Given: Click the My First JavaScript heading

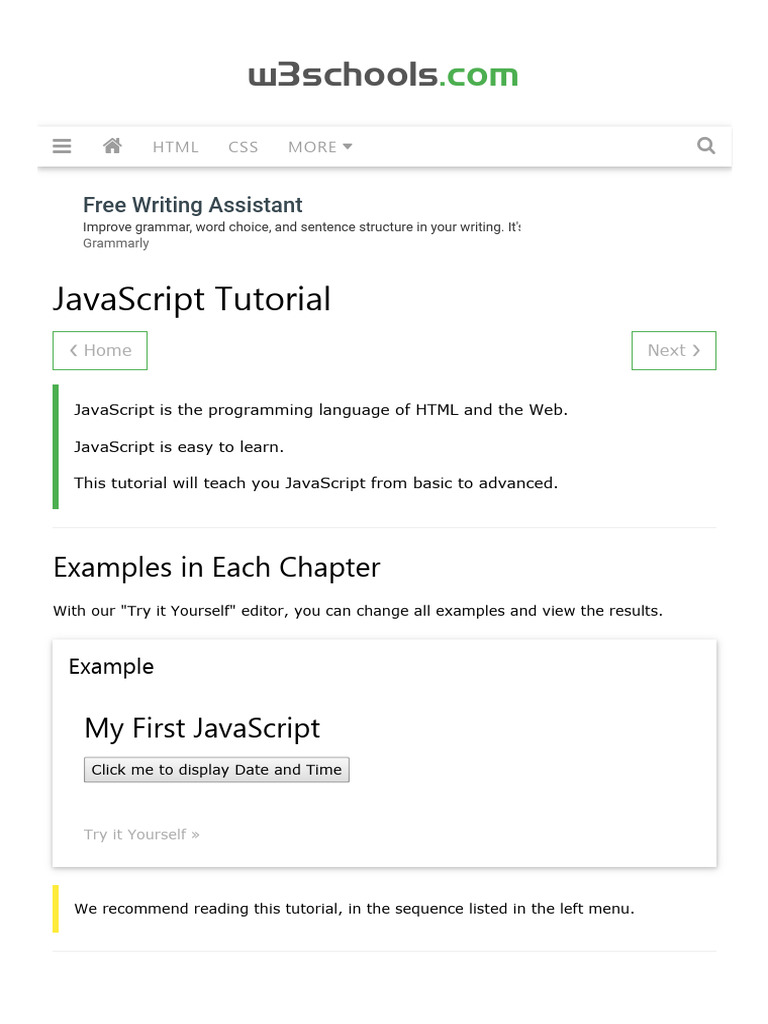Looking at the screenshot, I should point(202,728).
